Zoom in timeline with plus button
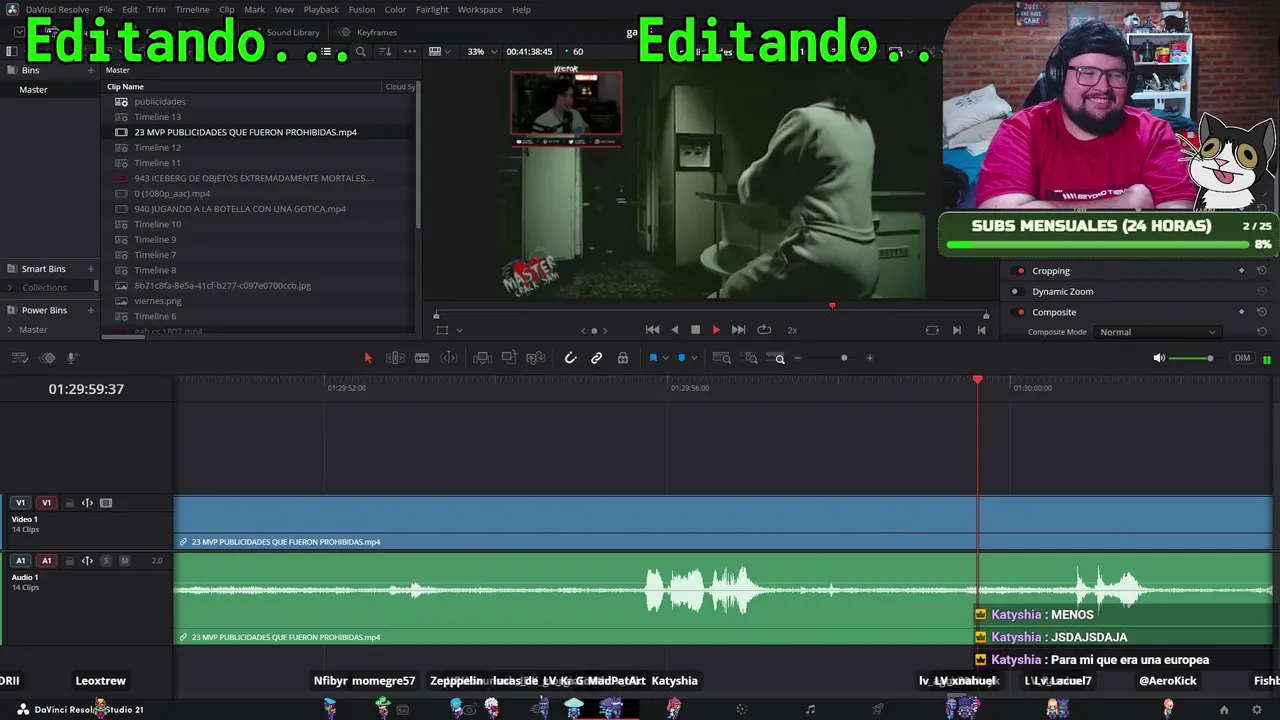This screenshot has width=1280, height=720. click(x=870, y=358)
